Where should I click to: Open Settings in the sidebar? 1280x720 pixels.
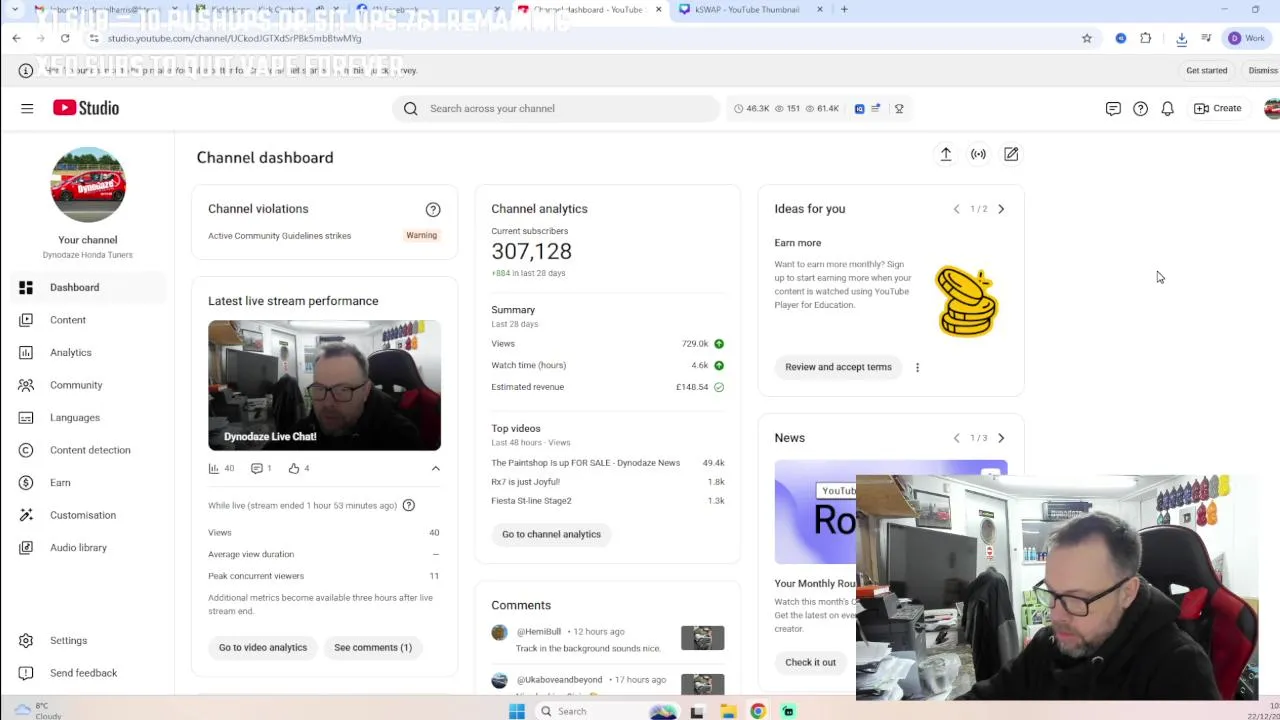87,640
